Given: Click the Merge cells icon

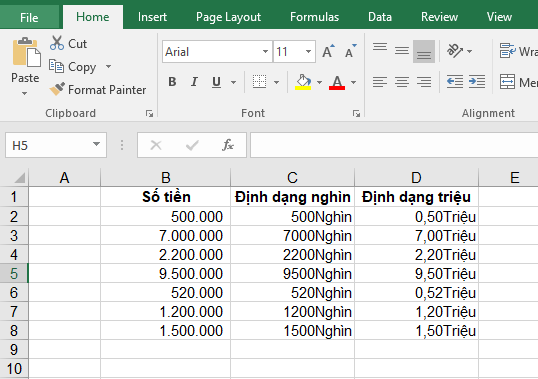Looking at the screenshot, I should (507, 82).
